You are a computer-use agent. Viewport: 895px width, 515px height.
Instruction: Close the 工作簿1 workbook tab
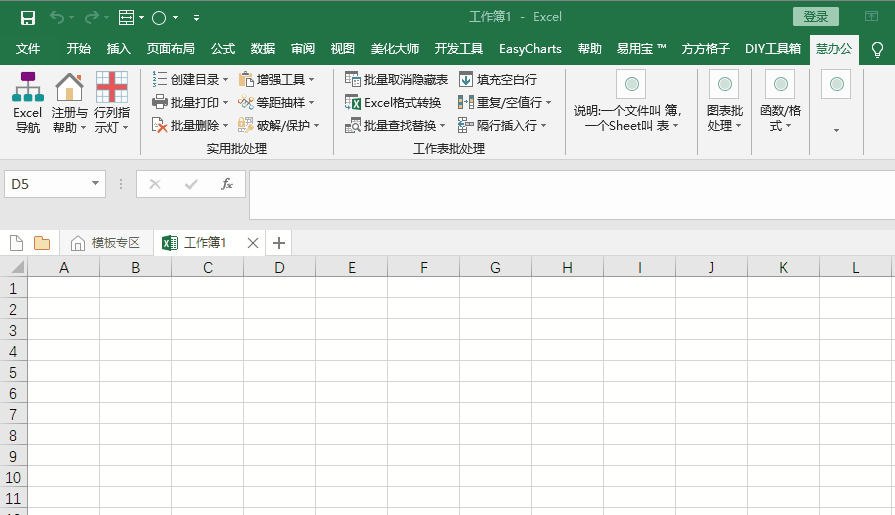(253, 243)
